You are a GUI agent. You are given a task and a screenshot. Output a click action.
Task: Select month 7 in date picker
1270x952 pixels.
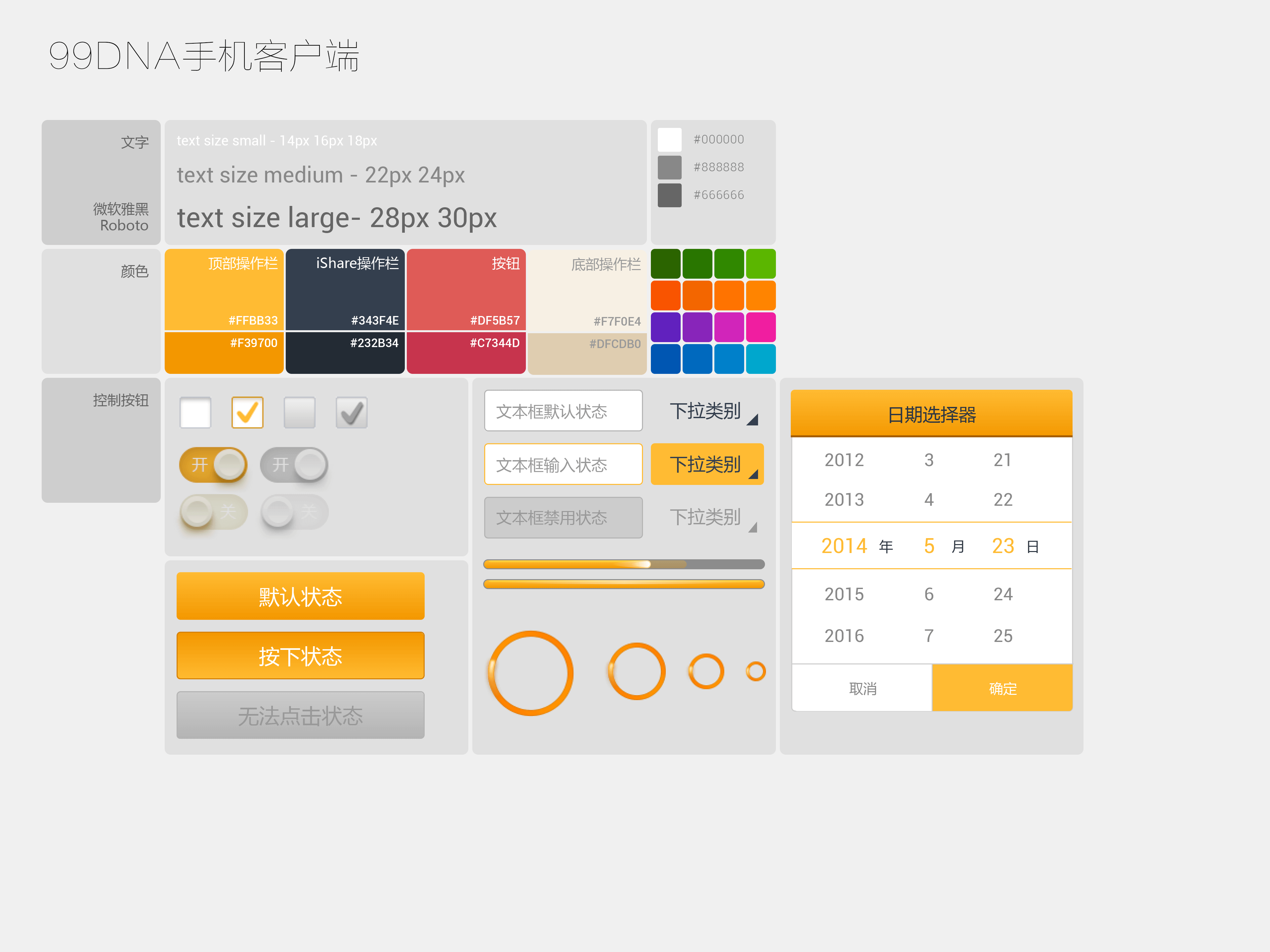click(929, 636)
